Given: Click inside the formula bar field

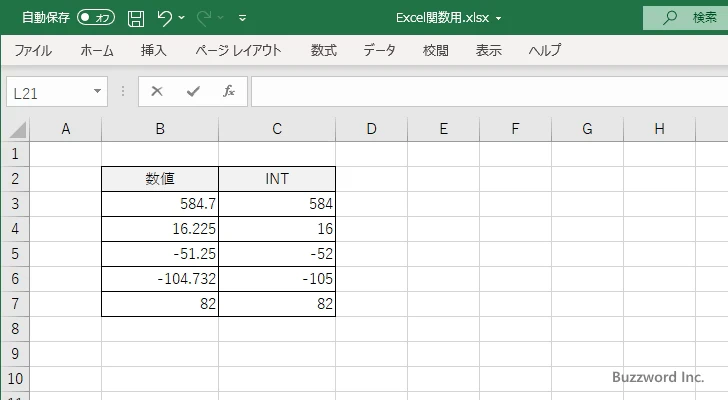Looking at the screenshot, I should coord(489,92).
